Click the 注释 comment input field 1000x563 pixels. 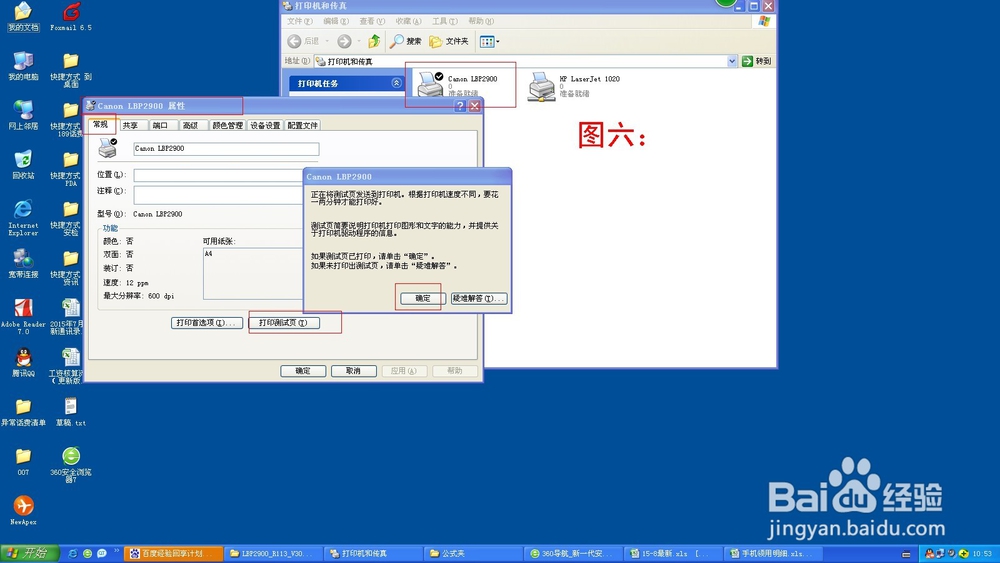click(x=218, y=194)
